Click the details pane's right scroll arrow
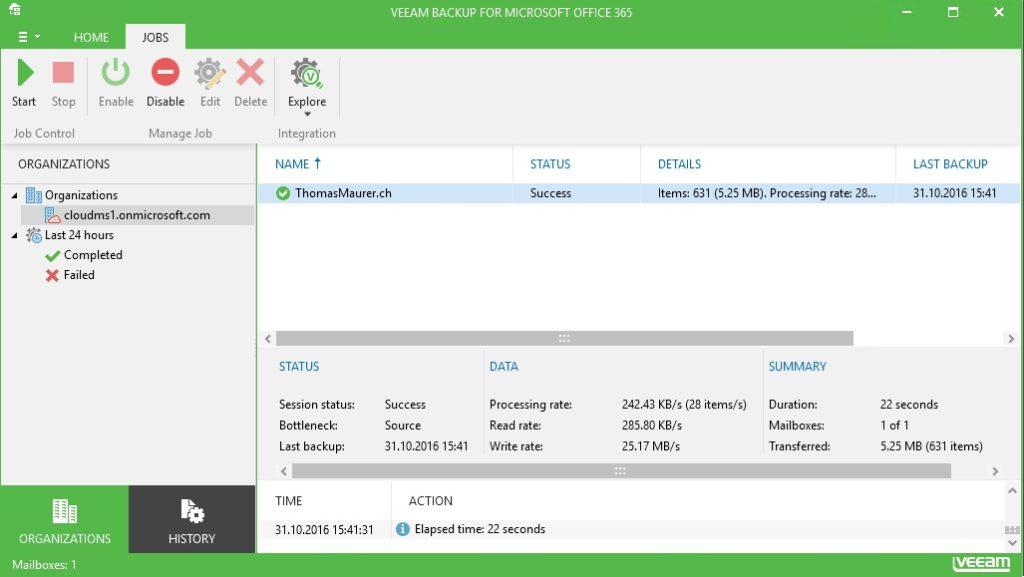 pyautogui.click(x=995, y=471)
